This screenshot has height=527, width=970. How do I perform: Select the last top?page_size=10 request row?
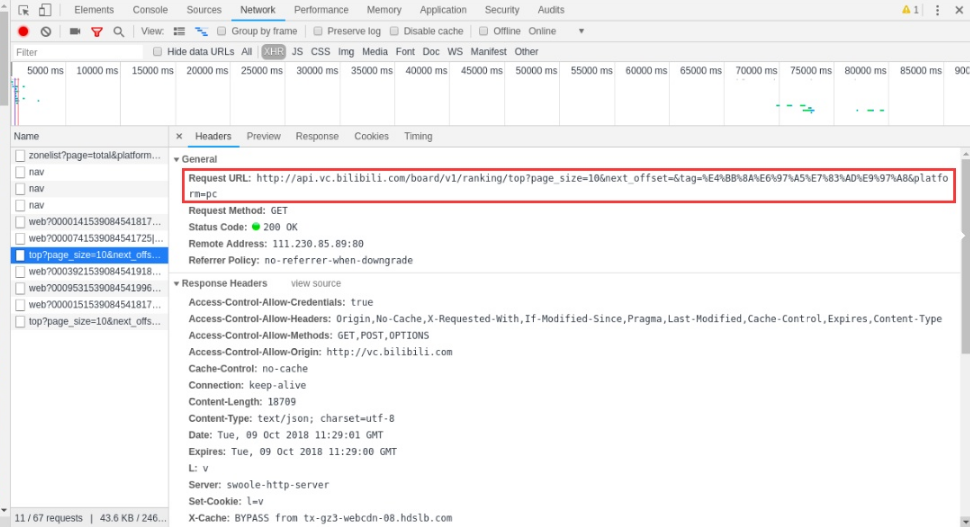[89, 322]
